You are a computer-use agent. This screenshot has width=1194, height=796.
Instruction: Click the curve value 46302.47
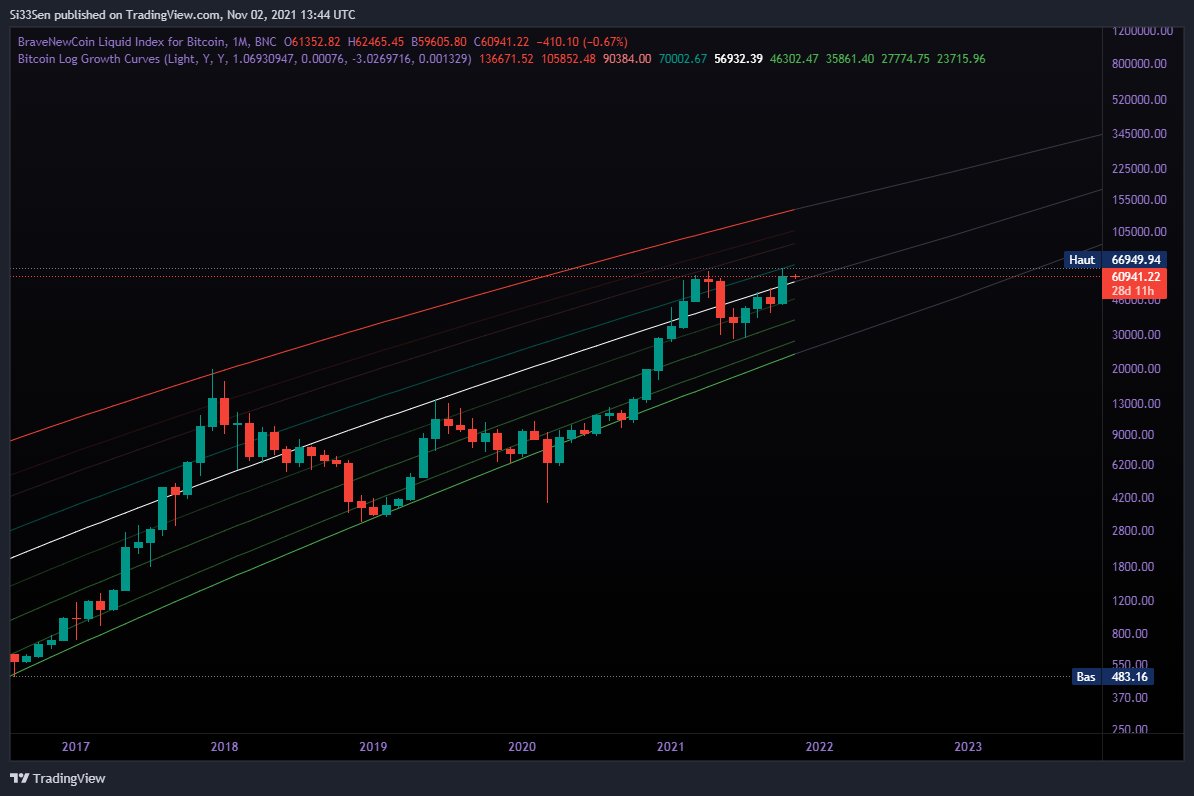pos(793,59)
